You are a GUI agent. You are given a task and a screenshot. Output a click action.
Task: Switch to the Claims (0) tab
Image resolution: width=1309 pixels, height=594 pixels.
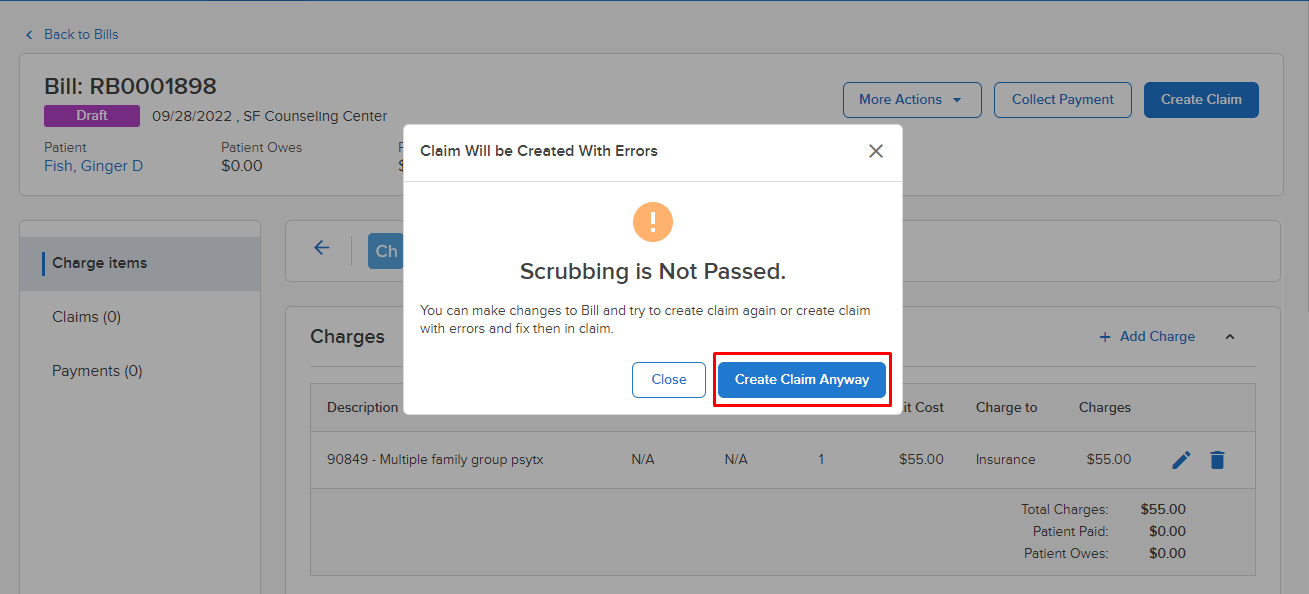pyautogui.click(x=86, y=316)
